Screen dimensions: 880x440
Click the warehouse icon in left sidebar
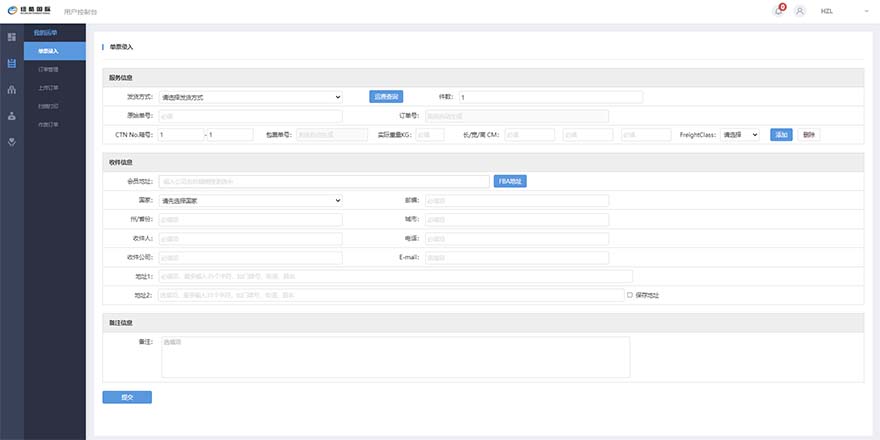[x=12, y=89]
